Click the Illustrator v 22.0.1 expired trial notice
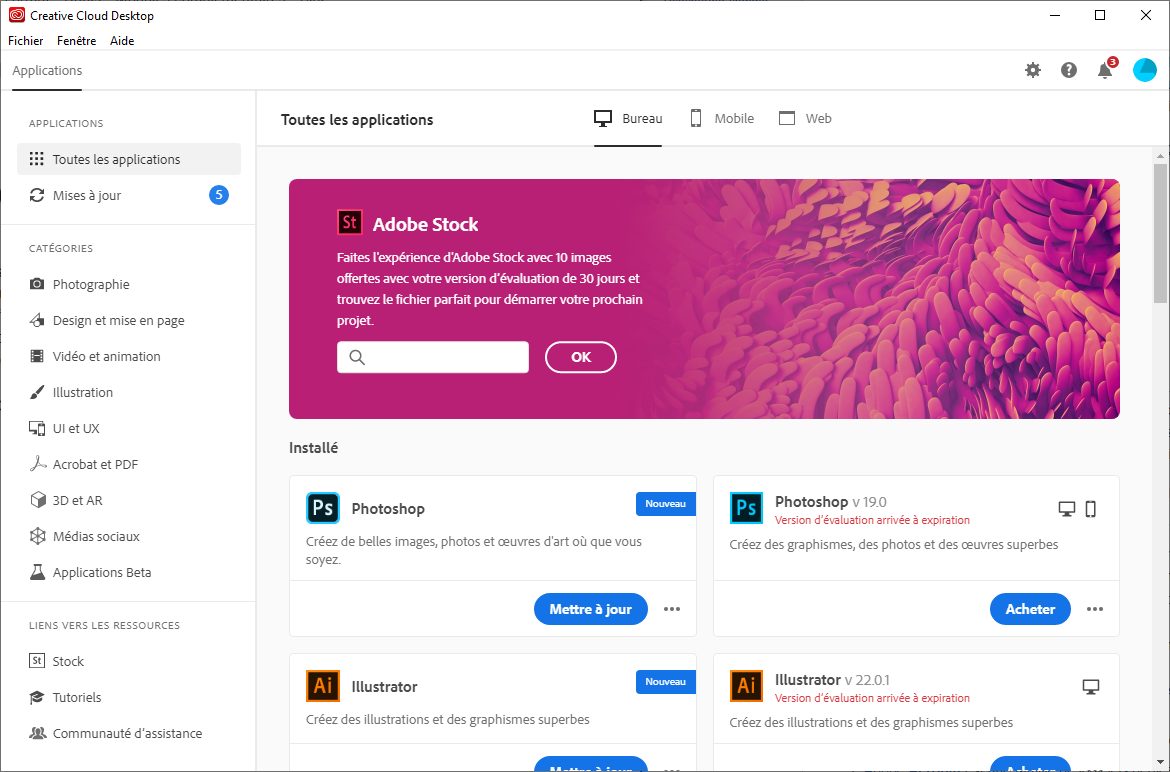The height and width of the screenshot is (772, 1170). click(872, 698)
